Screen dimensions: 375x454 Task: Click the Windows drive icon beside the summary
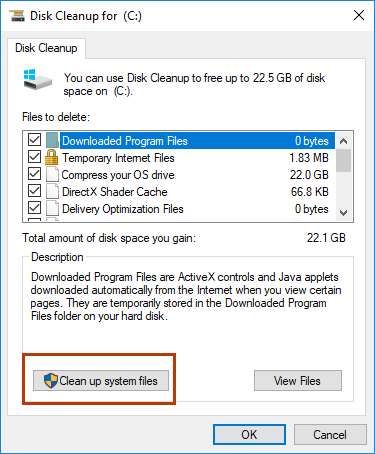coord(37,79)
